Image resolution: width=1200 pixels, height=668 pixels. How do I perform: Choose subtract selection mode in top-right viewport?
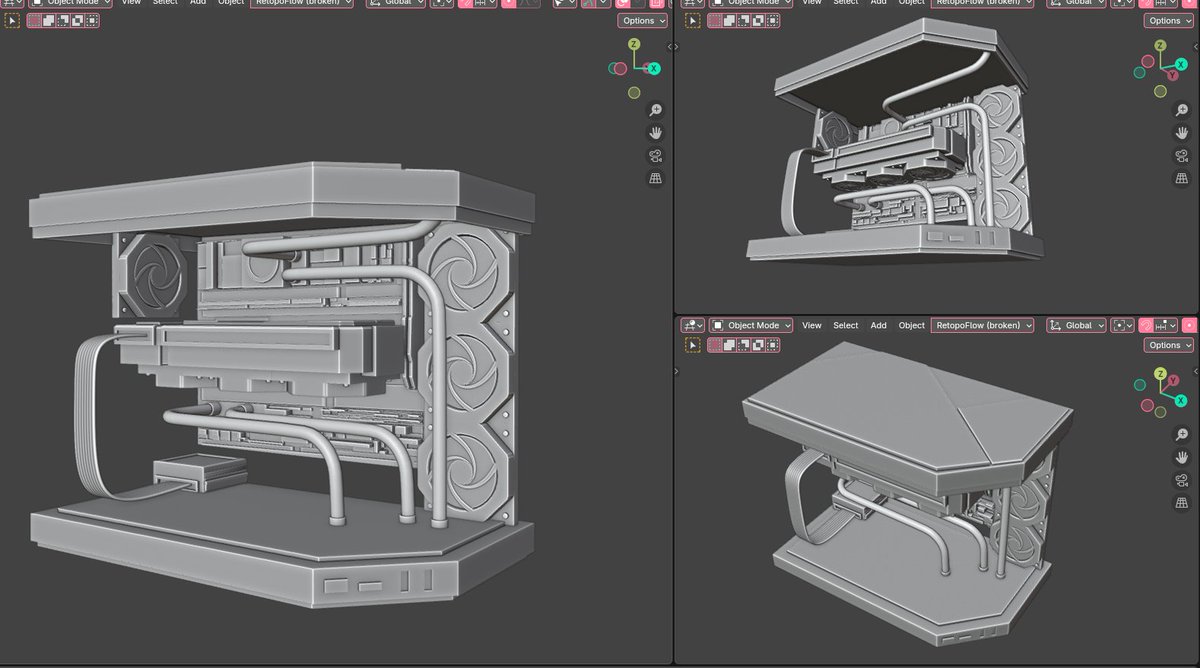743,20
